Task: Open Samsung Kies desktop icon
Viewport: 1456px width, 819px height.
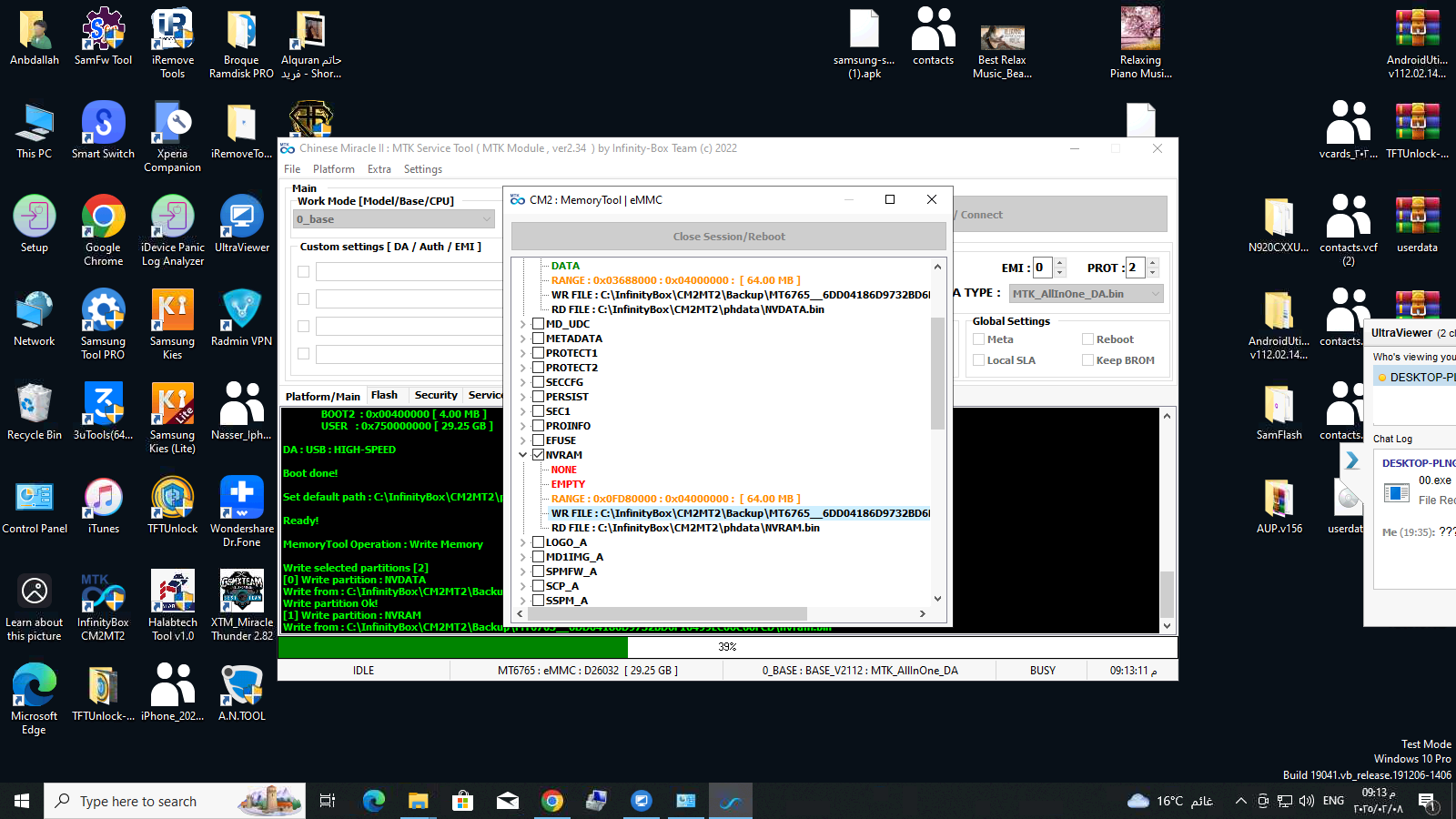Action: coord(172,324)
